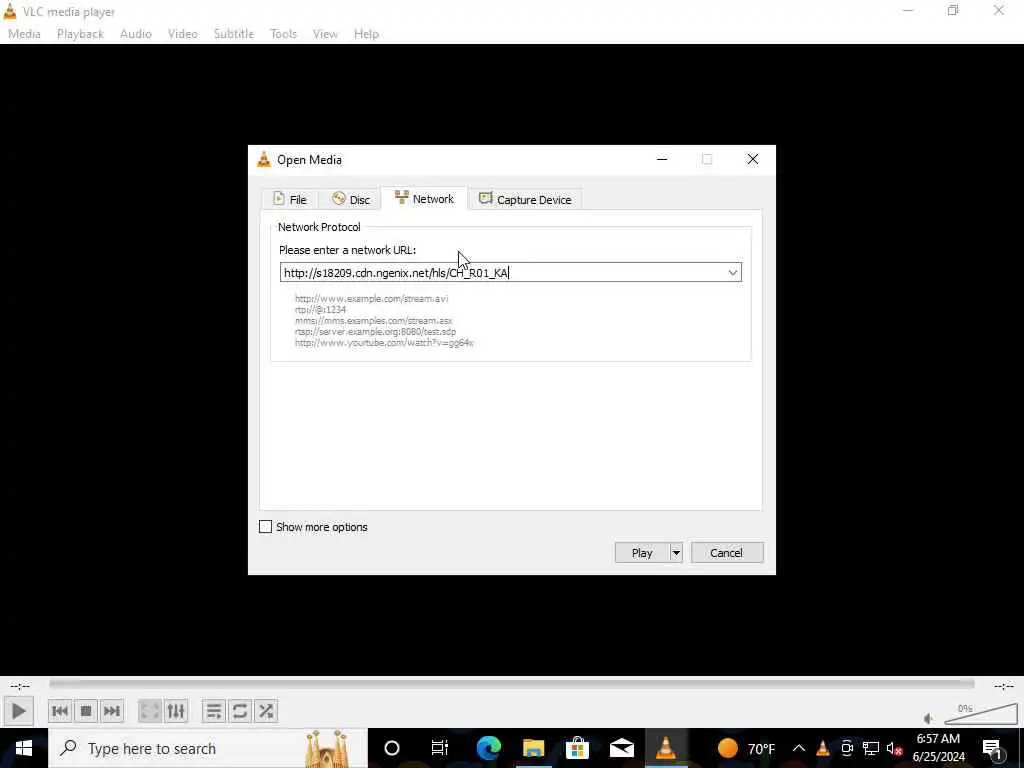Open the muted system volume tray icon

point(894,749)
